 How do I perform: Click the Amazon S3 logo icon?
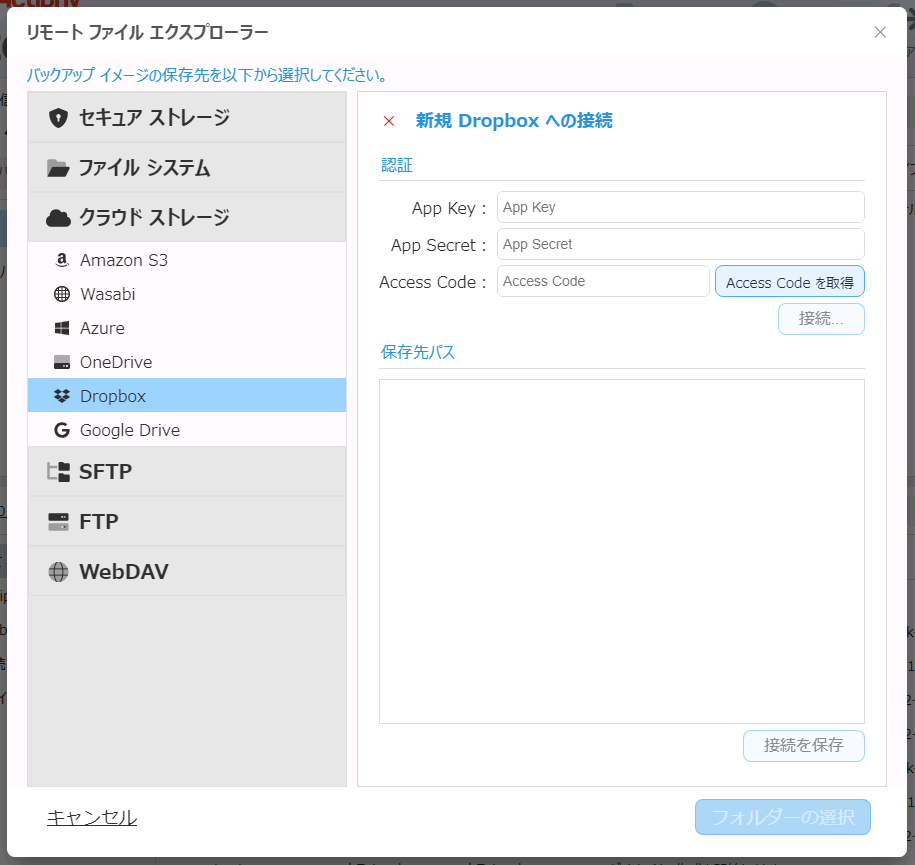pos(61,260)
